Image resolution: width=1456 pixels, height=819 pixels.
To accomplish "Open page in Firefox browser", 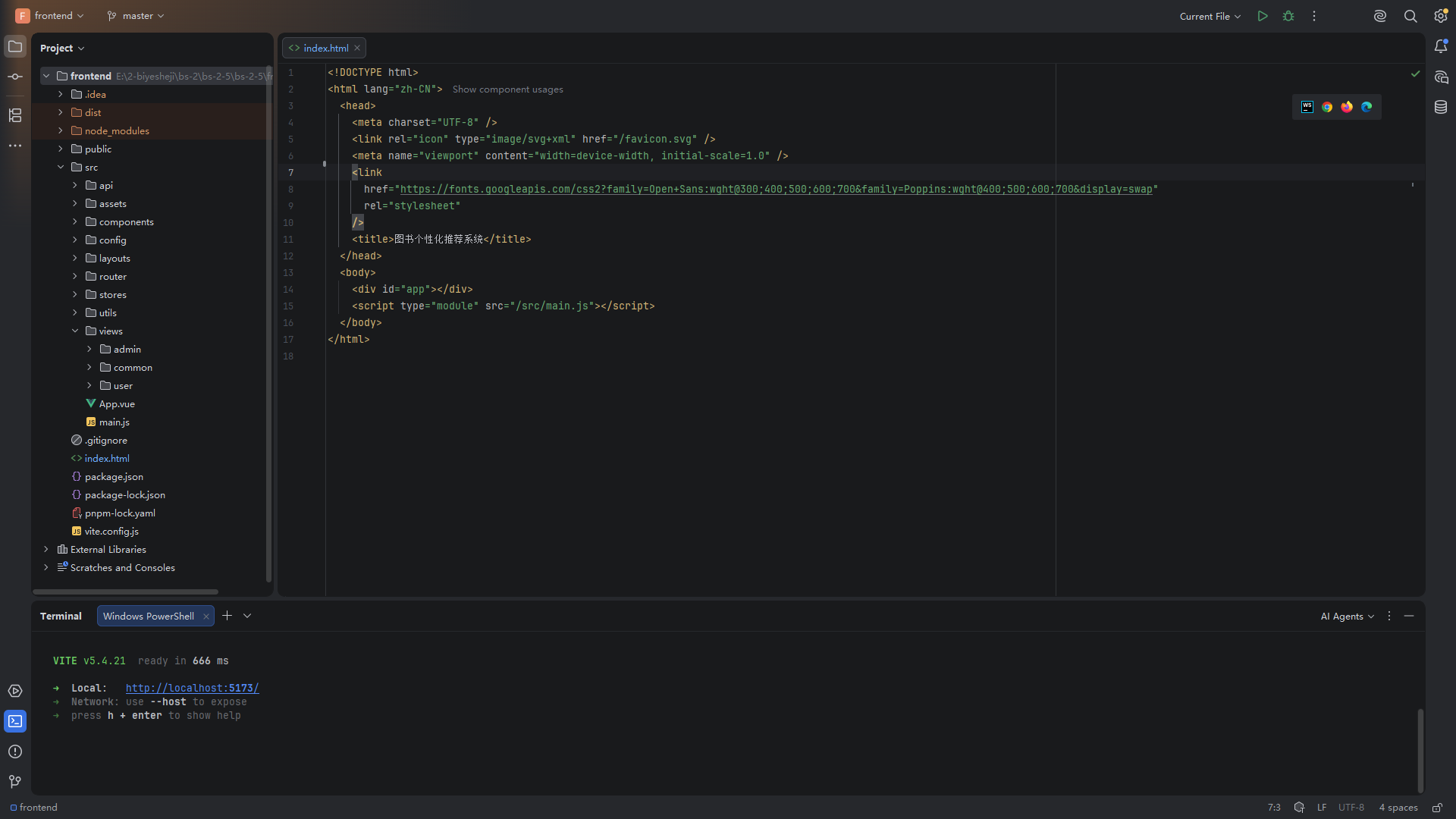I will click(x=1347, y=107).
